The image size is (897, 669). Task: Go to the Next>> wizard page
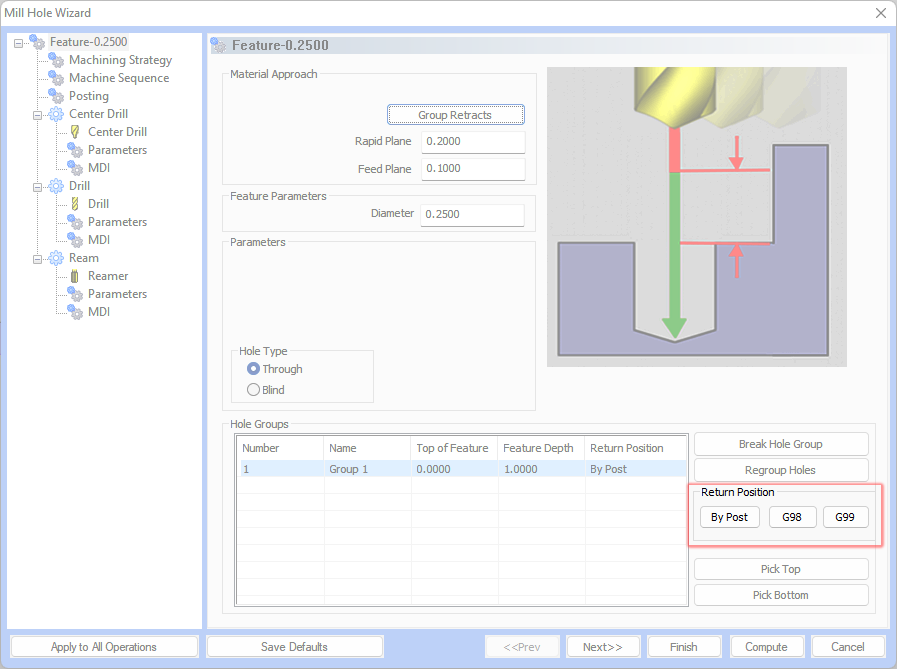tap(603, 647)
